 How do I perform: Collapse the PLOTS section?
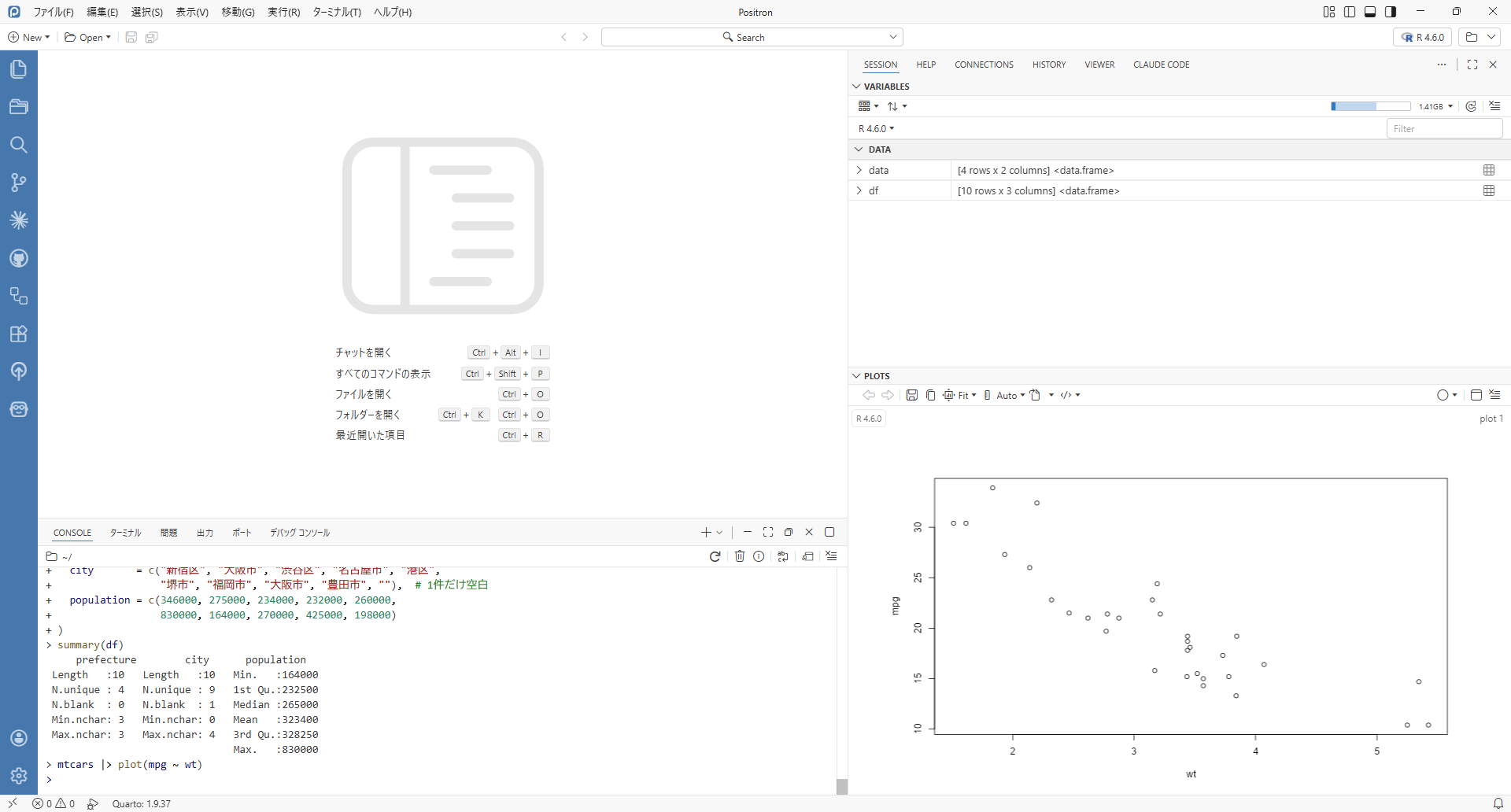point(857,376)
